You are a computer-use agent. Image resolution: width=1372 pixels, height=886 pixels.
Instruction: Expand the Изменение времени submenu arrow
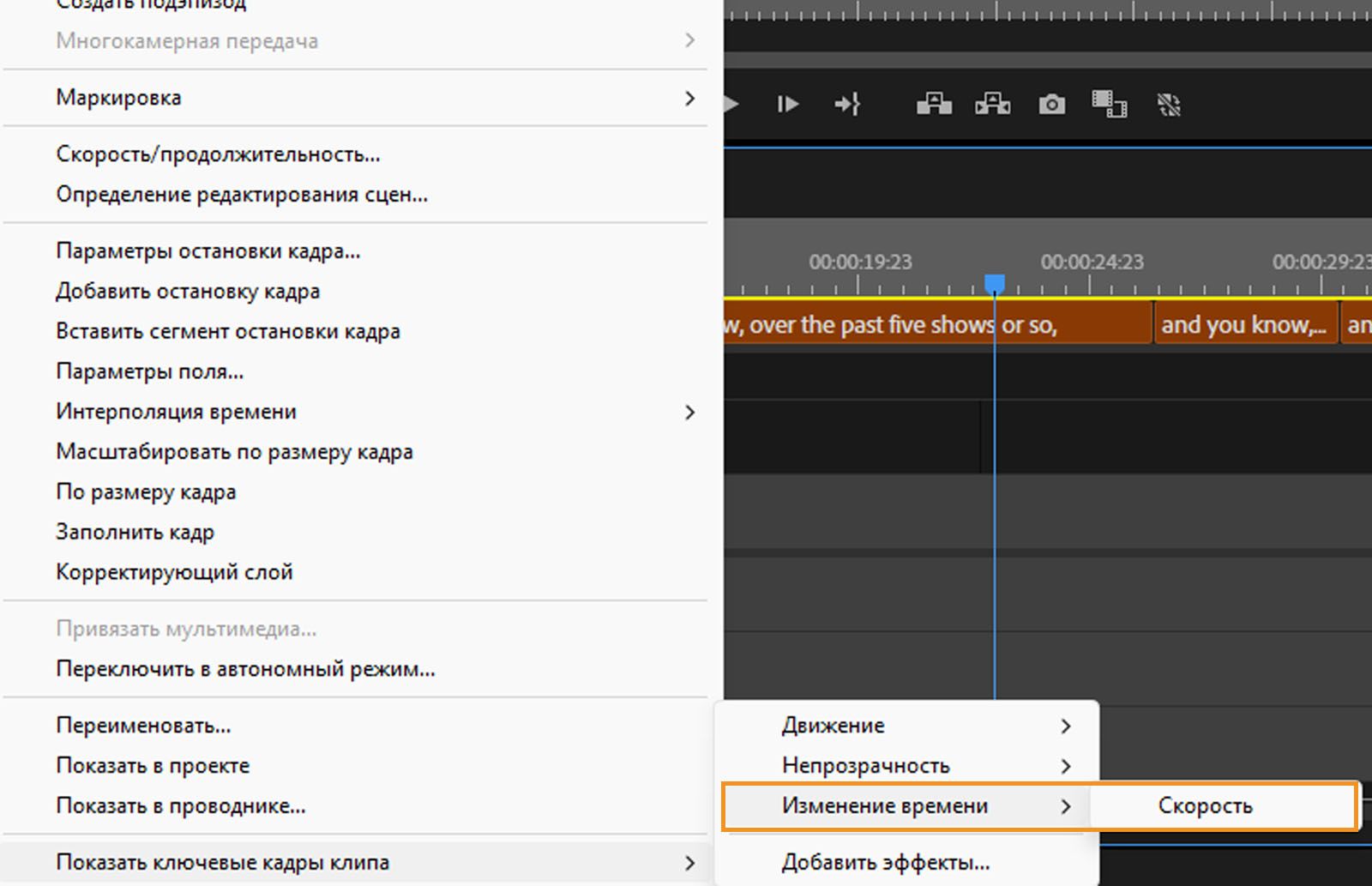pyautogui.click(x=1066, y=806)
